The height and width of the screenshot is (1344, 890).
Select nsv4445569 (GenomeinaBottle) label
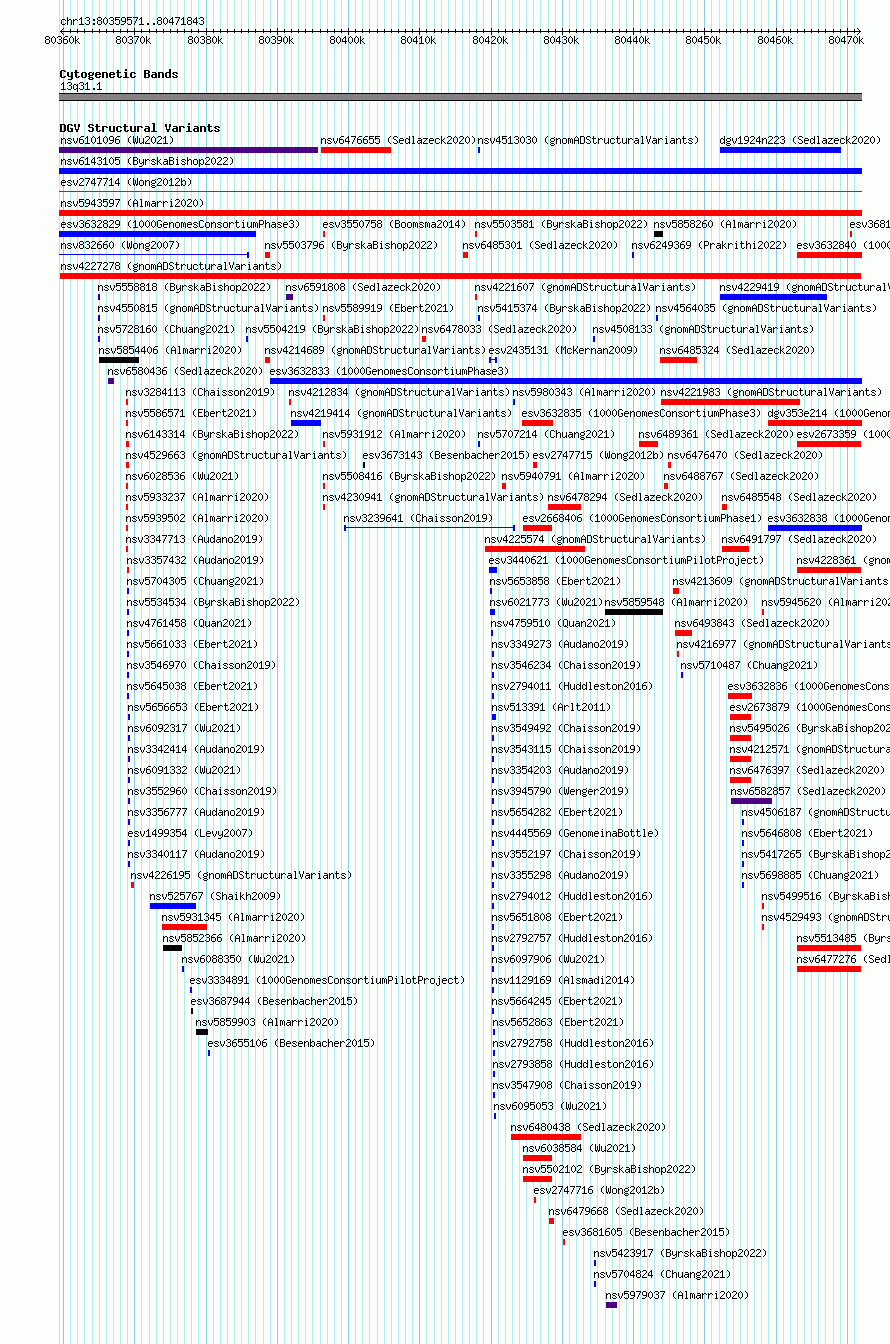(576, 833)
